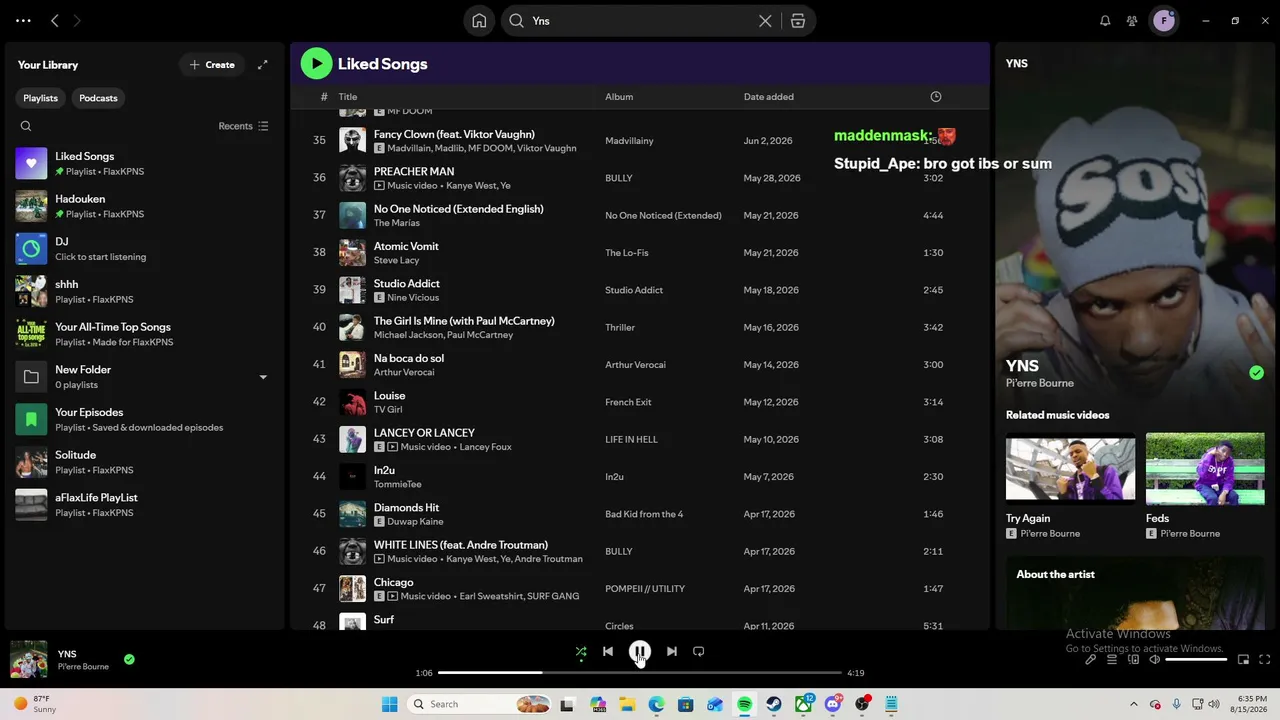The image size is (1280, 720).
Task: Open the notifications bell
Action: 1105,20
